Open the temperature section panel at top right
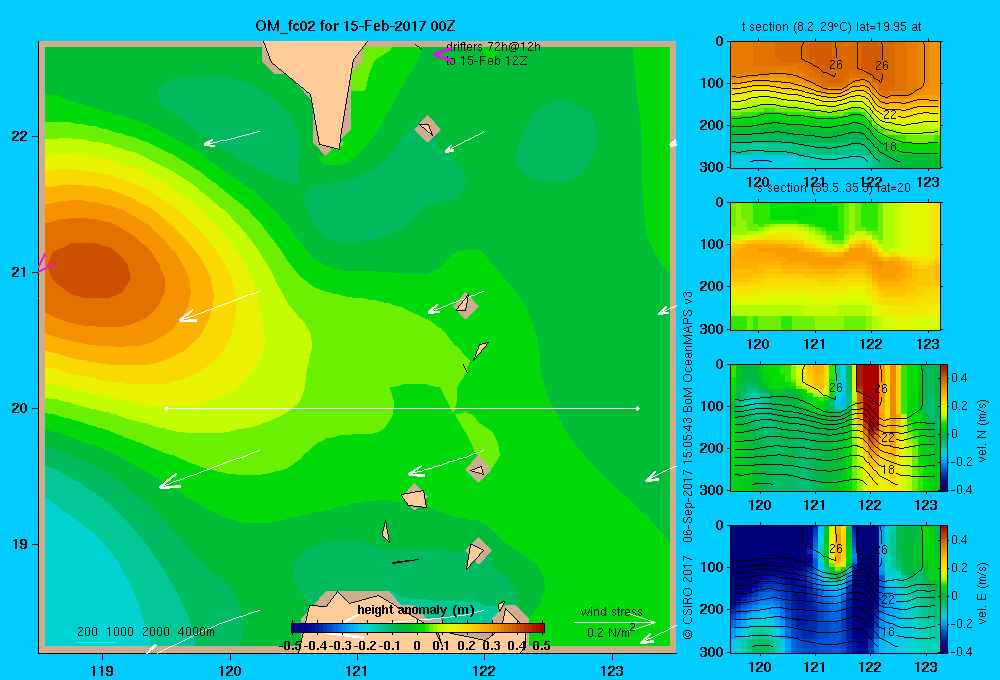The height and width of the screenshot is (680, 1000). pos(835,105)
